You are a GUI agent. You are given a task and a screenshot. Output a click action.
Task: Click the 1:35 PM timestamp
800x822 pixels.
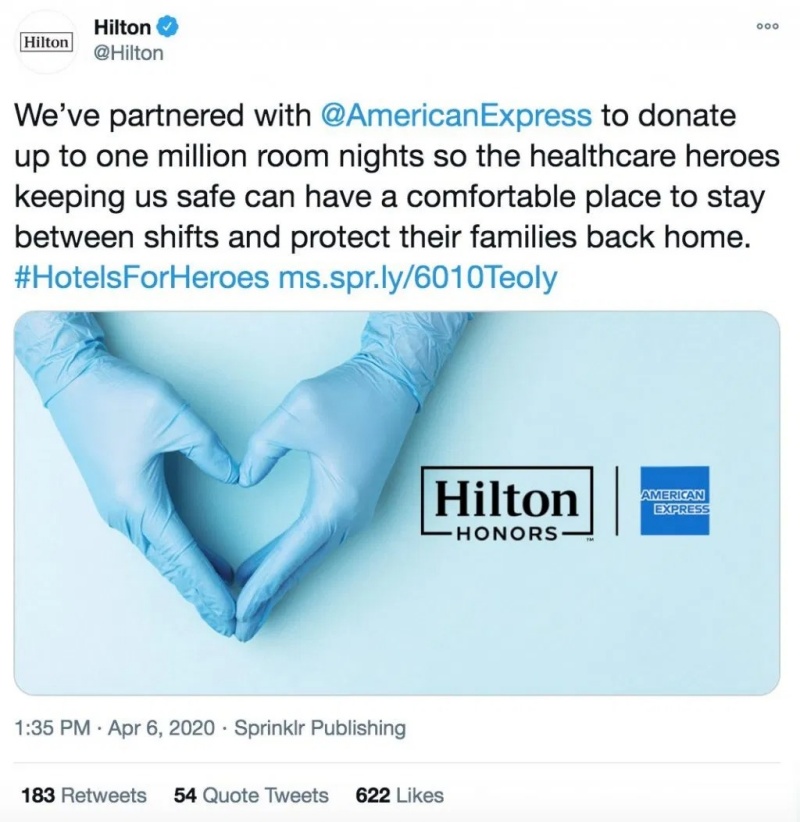tap(52, 728)
